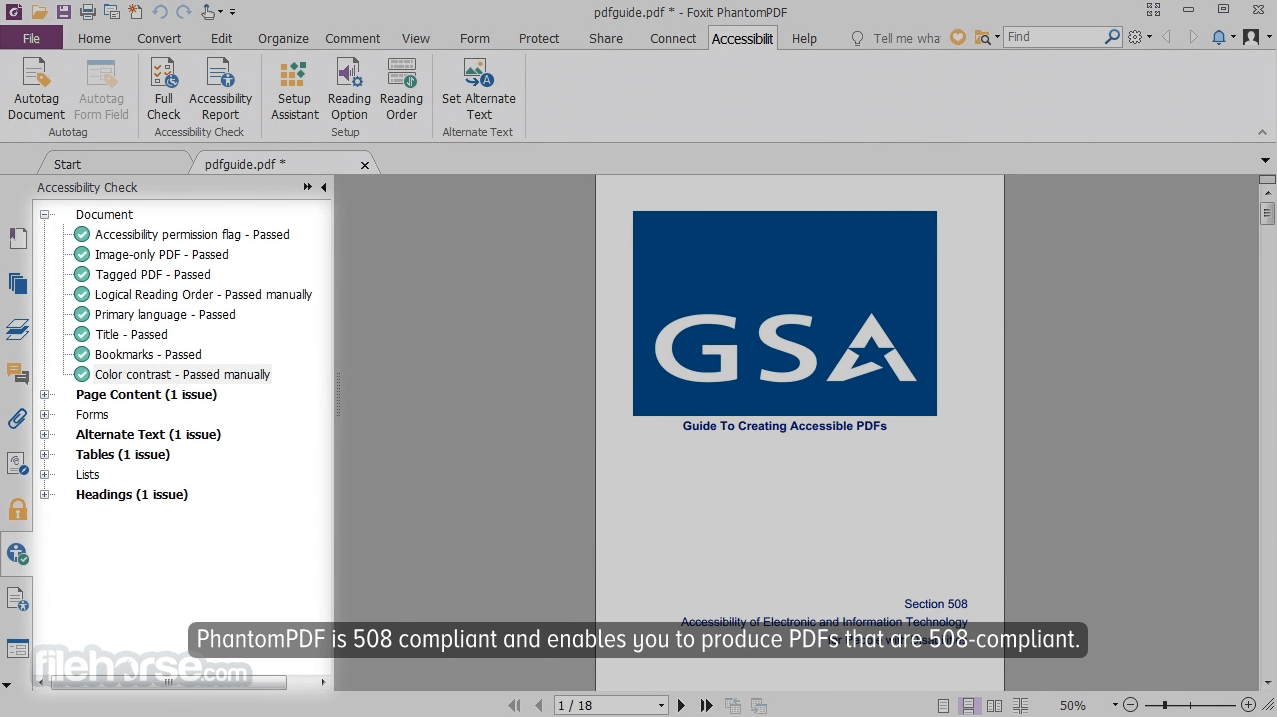This screenshot has width=1277, height=717.
Task: Save the document with the floppy disk icon
Action: [x=63, y=12]
